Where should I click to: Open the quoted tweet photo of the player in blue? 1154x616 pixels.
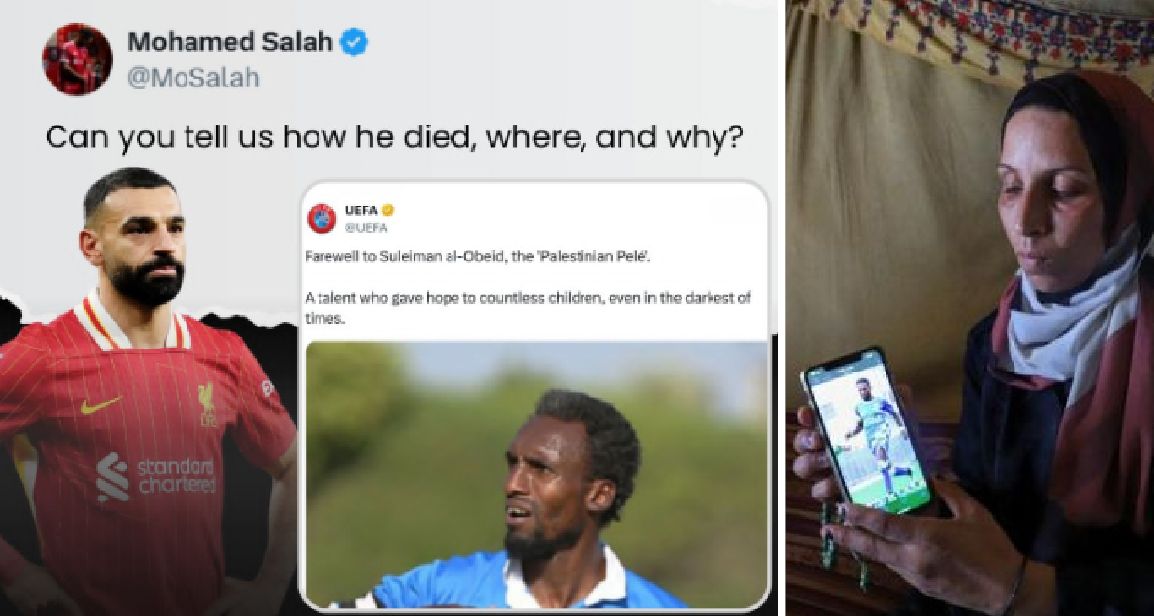click(x=537, y=474)
